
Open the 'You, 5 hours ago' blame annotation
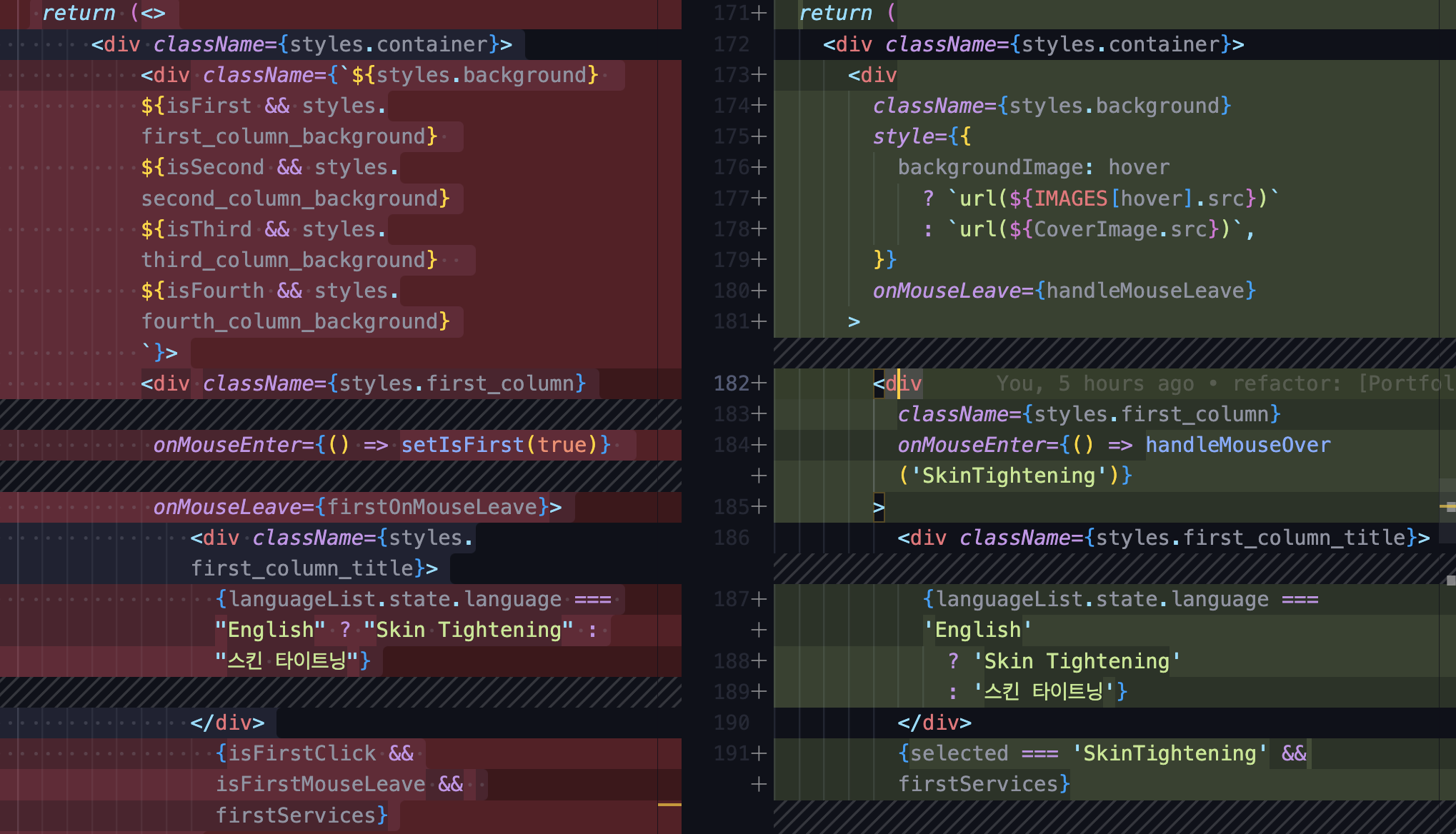1095,383
